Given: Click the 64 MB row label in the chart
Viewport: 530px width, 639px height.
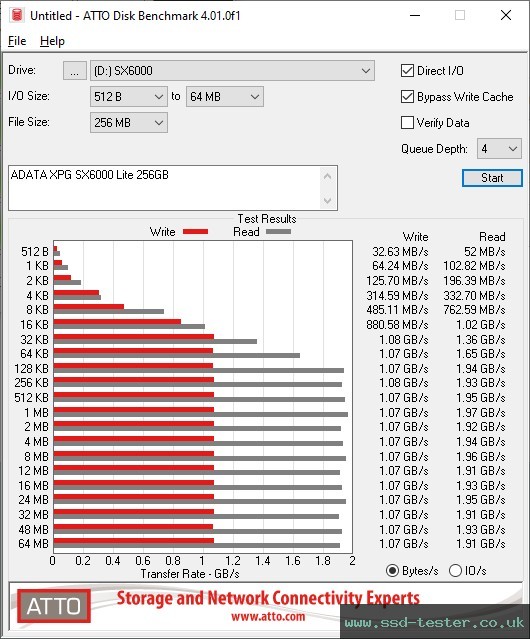Looking at the screenshot, I should click(x=33, y=544).
